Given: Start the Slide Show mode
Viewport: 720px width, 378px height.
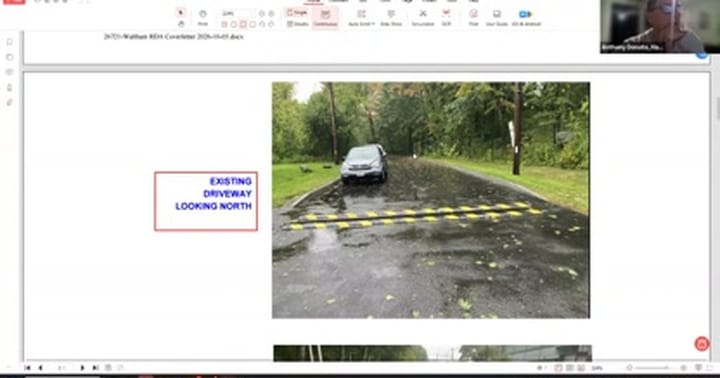Looking at the screenshot, I should coord(391,18).
